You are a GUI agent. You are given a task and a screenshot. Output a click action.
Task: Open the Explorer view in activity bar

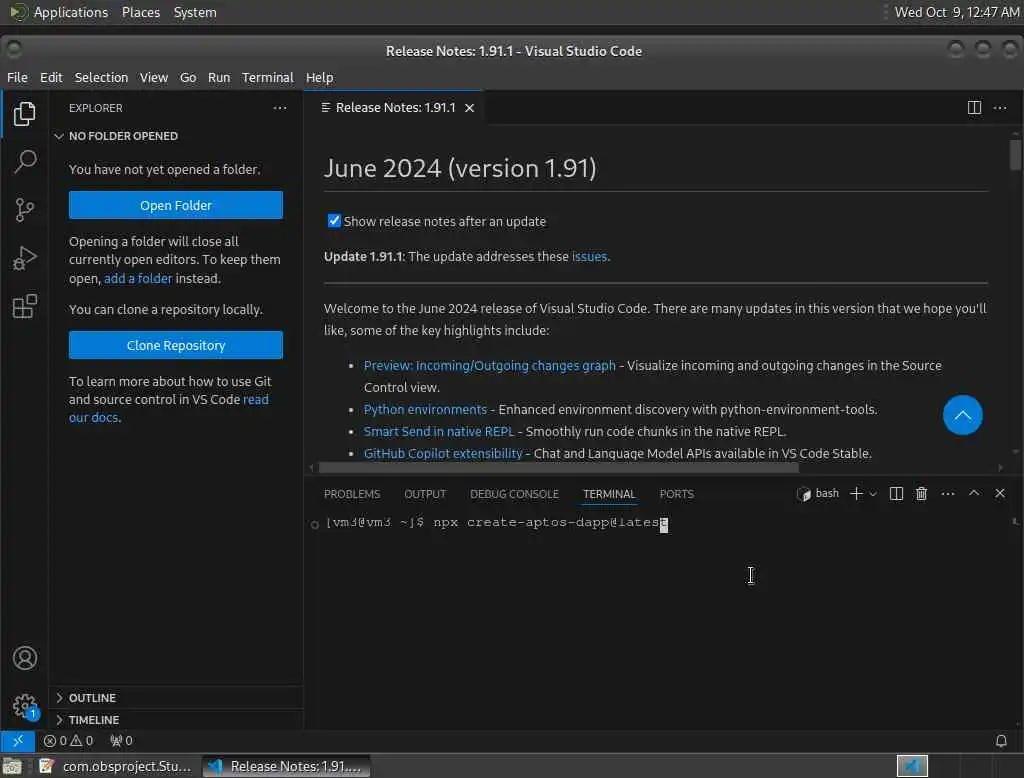tap(25, 114)
